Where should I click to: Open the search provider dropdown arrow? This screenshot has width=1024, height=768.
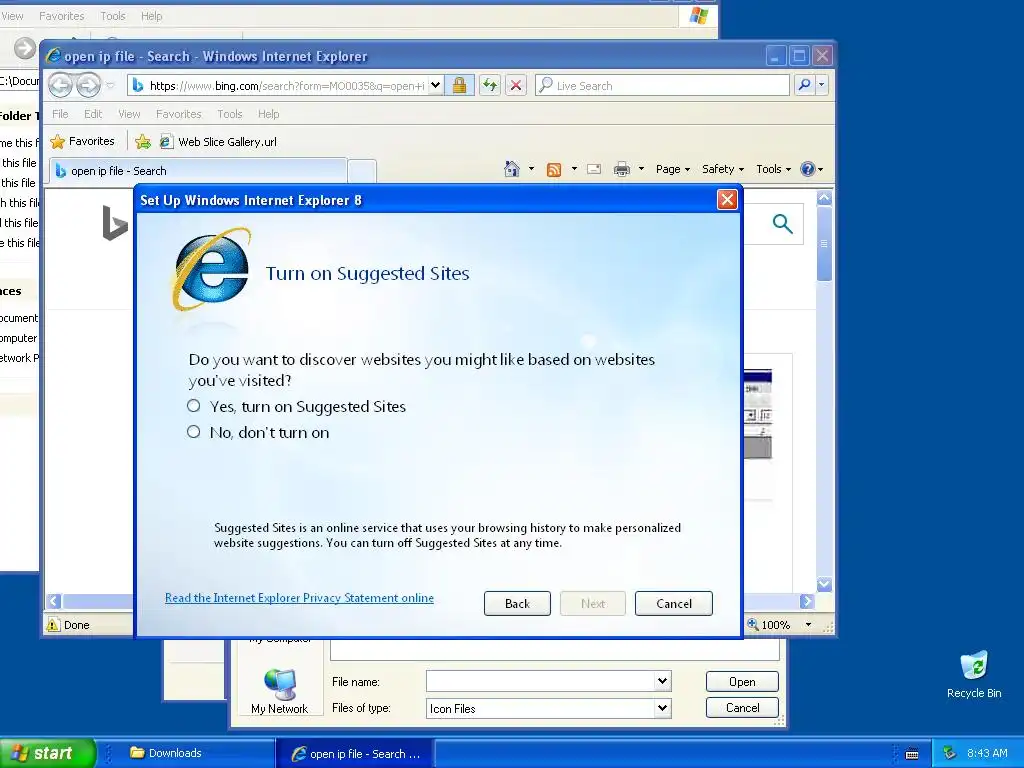(x=822, y=85)
